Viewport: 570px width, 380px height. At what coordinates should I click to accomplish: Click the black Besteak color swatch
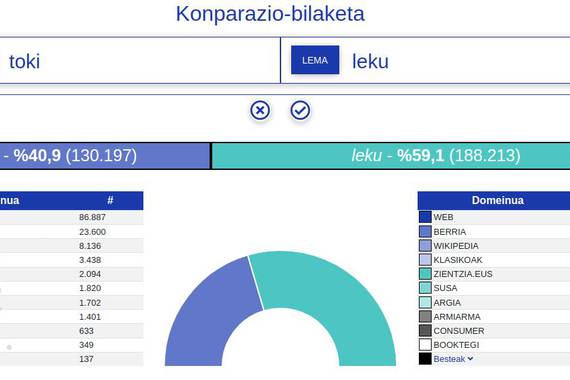click(x=425, y=359)
